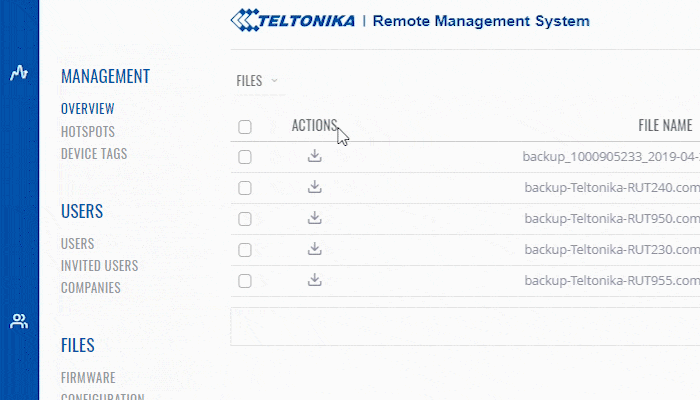Download the backup-Teltonika-RUT230 file
The width and height of the screenshot is (700, 400).
point(314,249)
